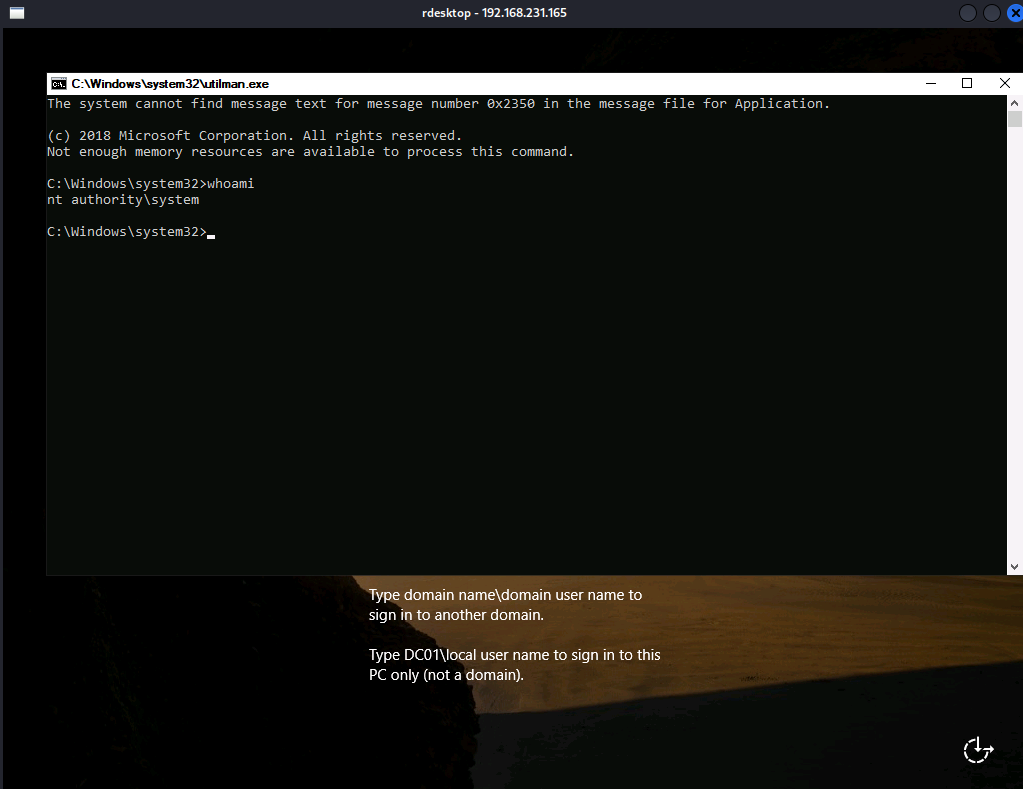Click the 'Type DC01\local user name' hint
Viewport: 1023px width, 789px height.
(514, 665)
